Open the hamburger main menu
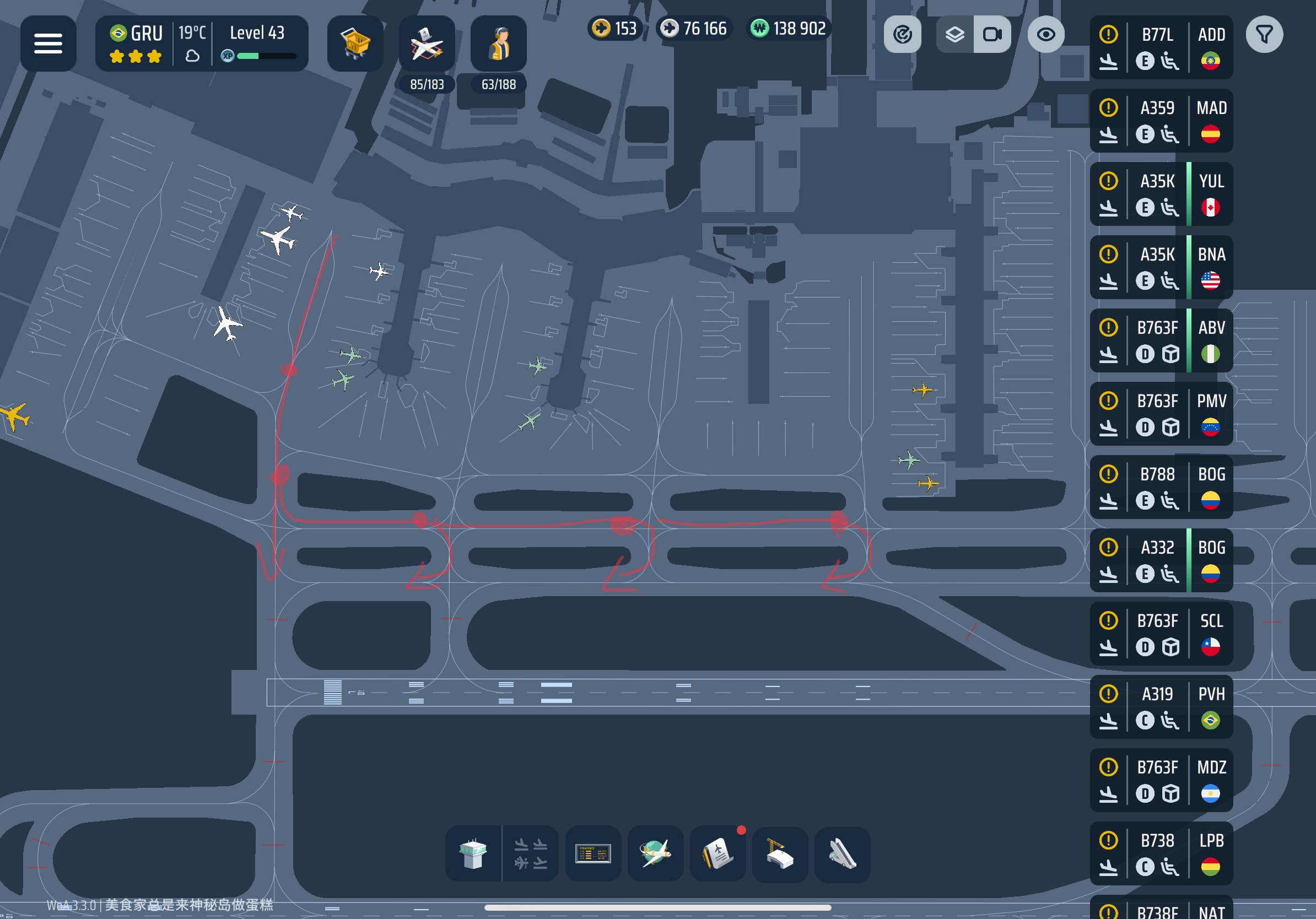Viewport: 1316px width, 919px height. [47, 44]
